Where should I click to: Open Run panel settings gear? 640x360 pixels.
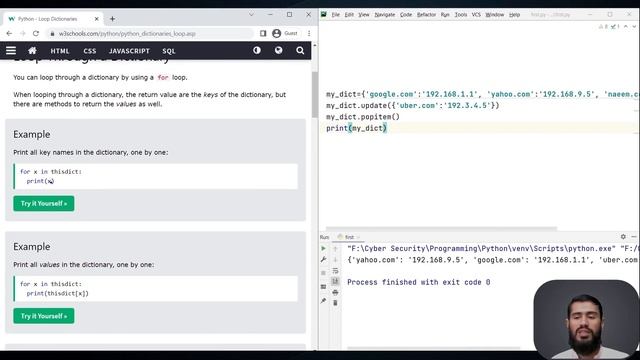pyautogui.click(x=623, y=236)
